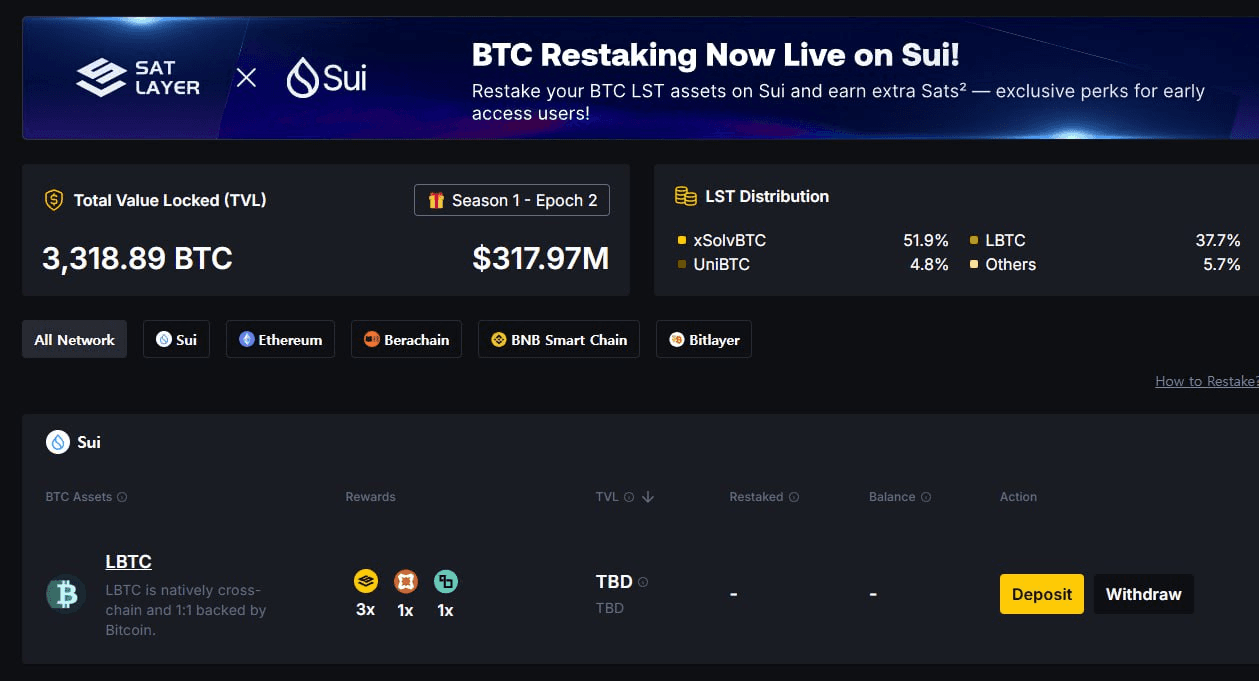The height and width of the screenshot is (681, 1259).
Task: Open the How to Restake link
Action: (1207, 381)
